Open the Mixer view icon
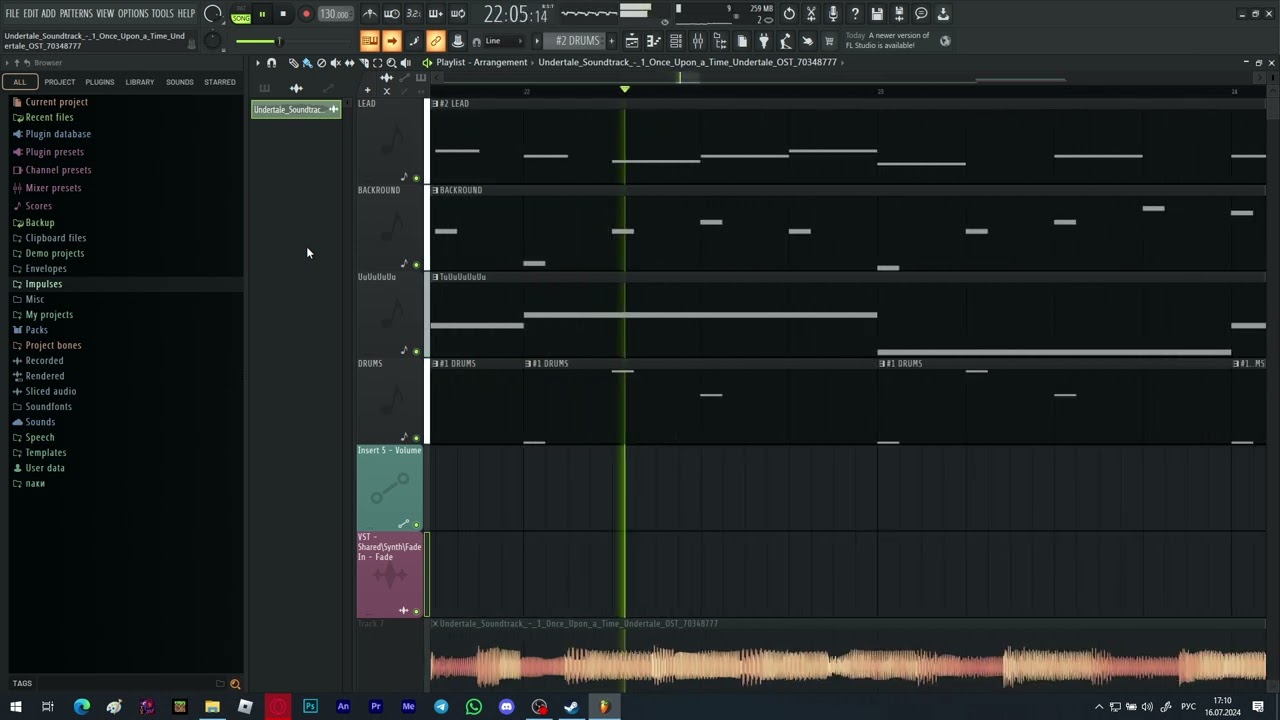This screenshot has height=720, width=1280. (698, 41)
